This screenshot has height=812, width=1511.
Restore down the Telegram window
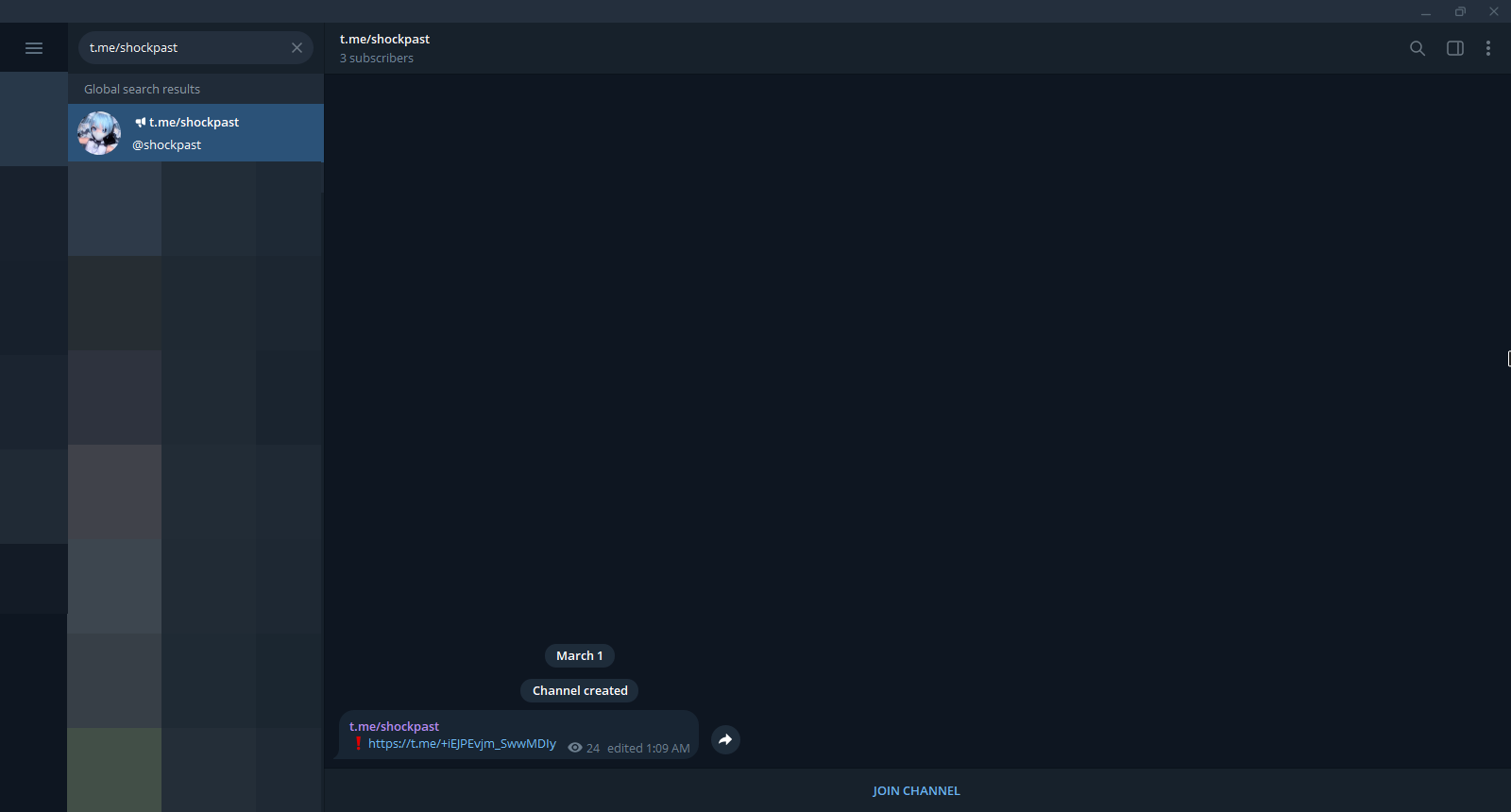click(1460, 11)
